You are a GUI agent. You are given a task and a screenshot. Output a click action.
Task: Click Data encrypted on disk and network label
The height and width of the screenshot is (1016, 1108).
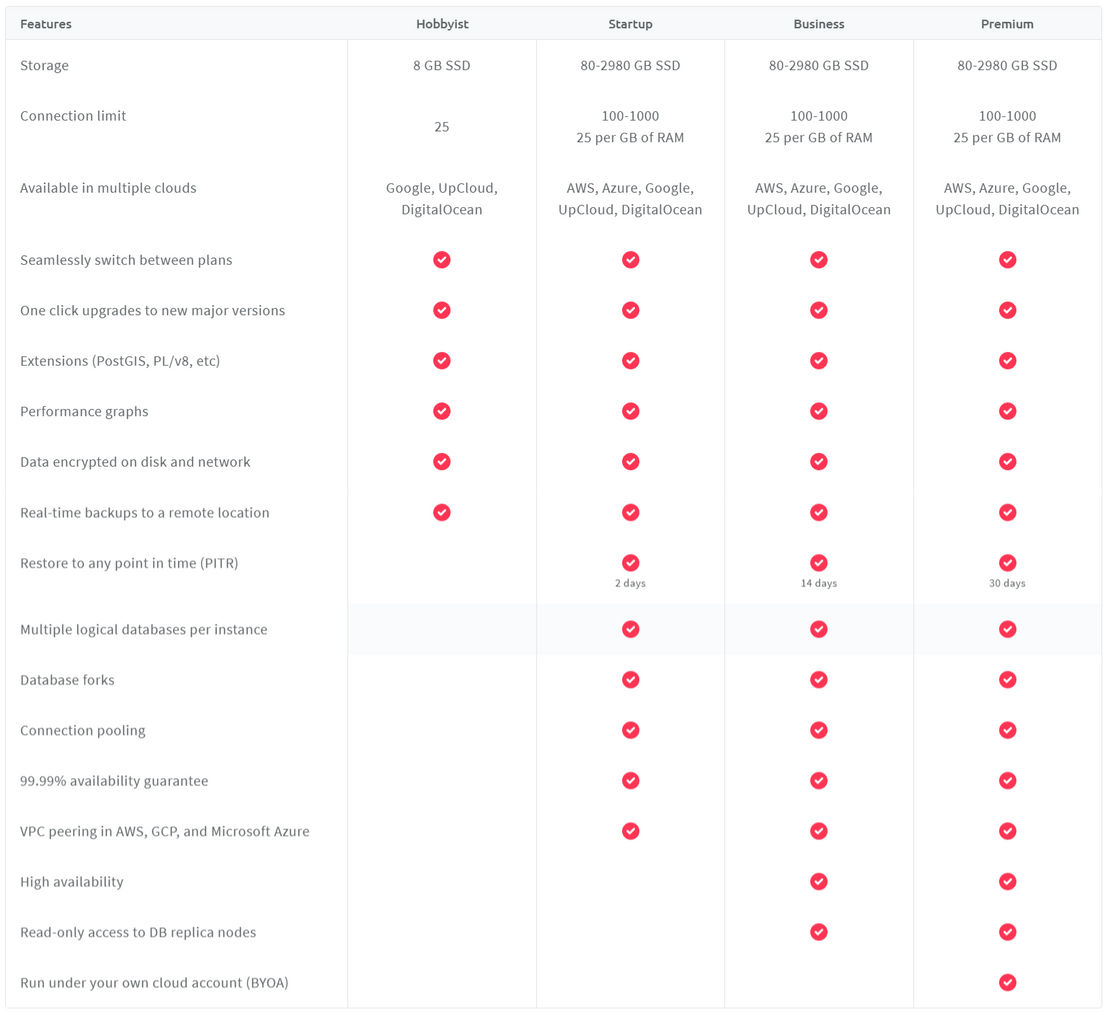(135, 462)
